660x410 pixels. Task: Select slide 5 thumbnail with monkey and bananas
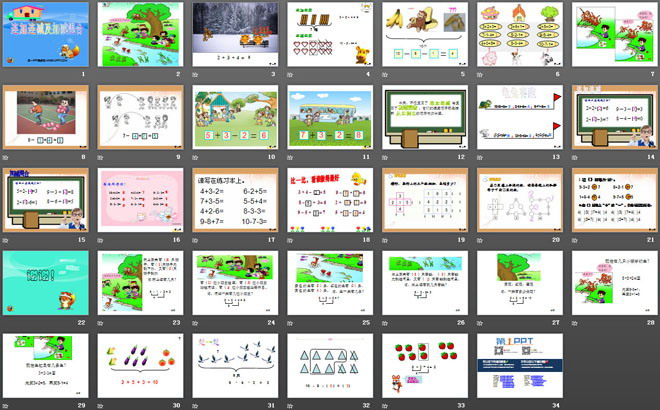[x=425, y=34]
